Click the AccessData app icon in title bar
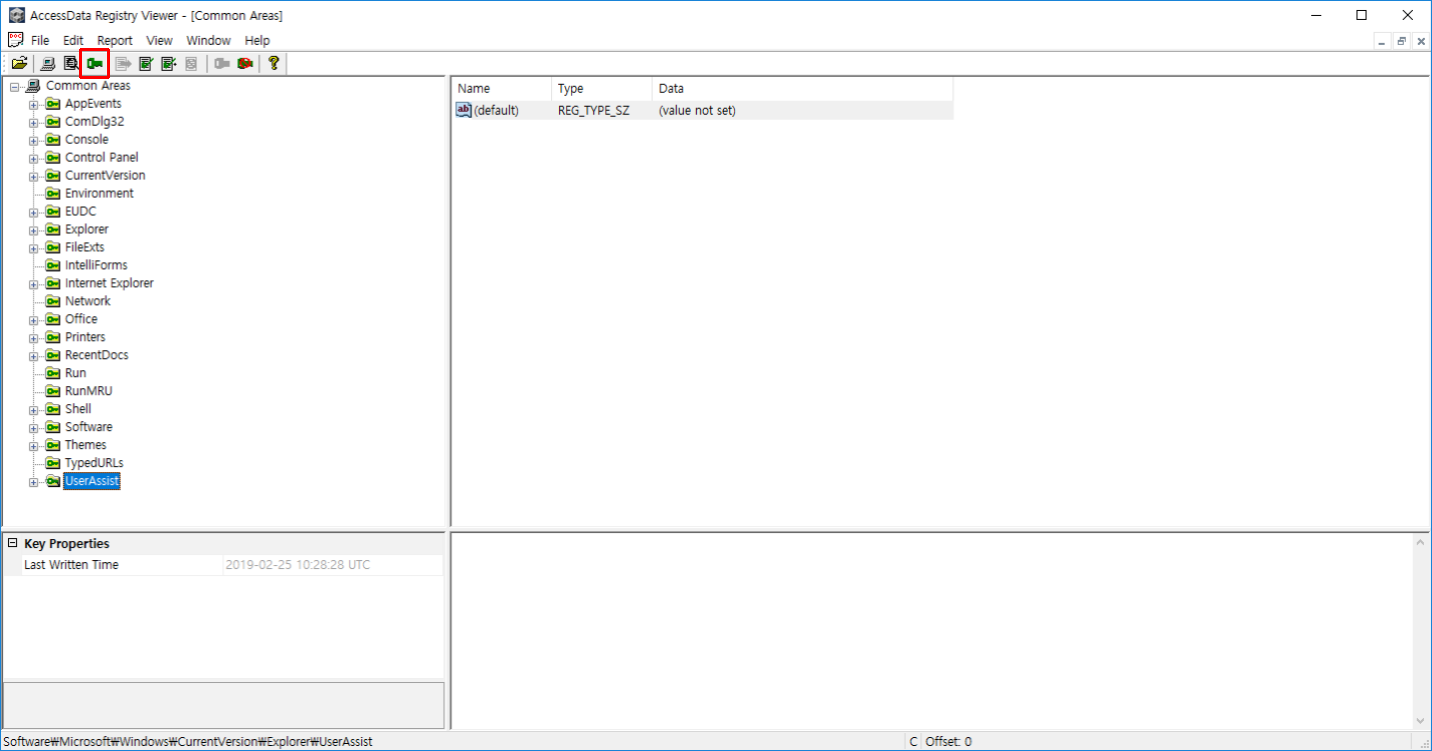 click(x=16, y=15)
